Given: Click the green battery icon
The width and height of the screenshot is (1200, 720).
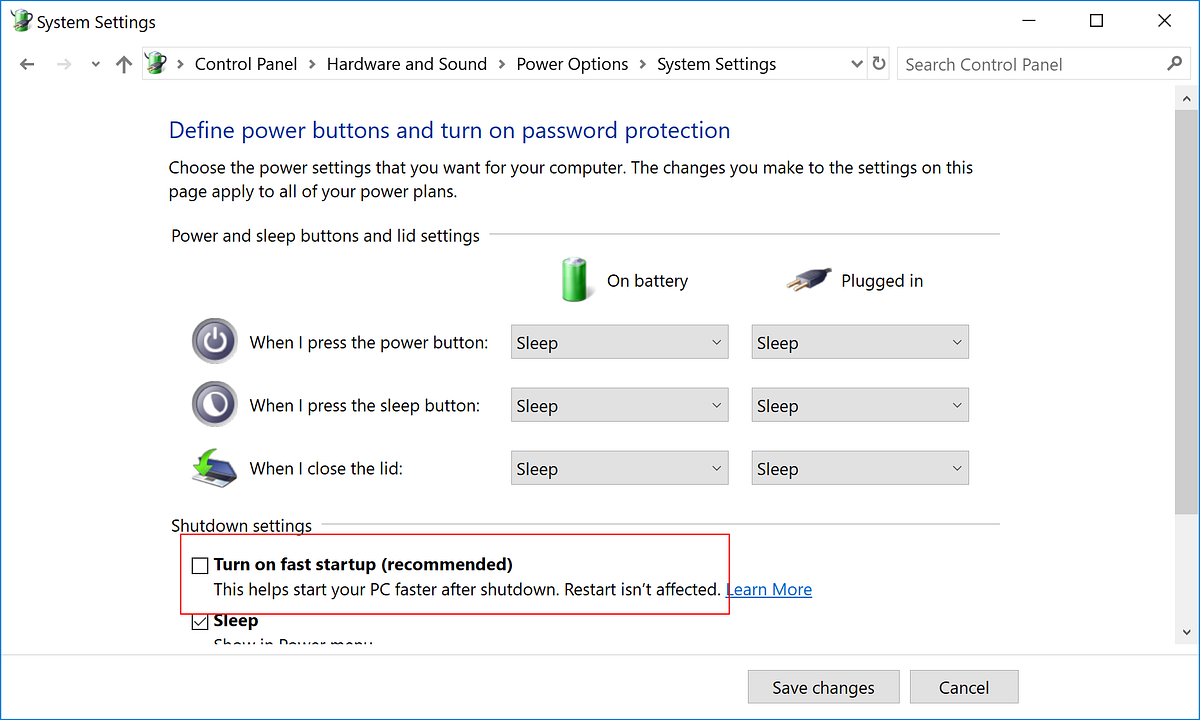Looking at the screenshot, I should point(577,279).
